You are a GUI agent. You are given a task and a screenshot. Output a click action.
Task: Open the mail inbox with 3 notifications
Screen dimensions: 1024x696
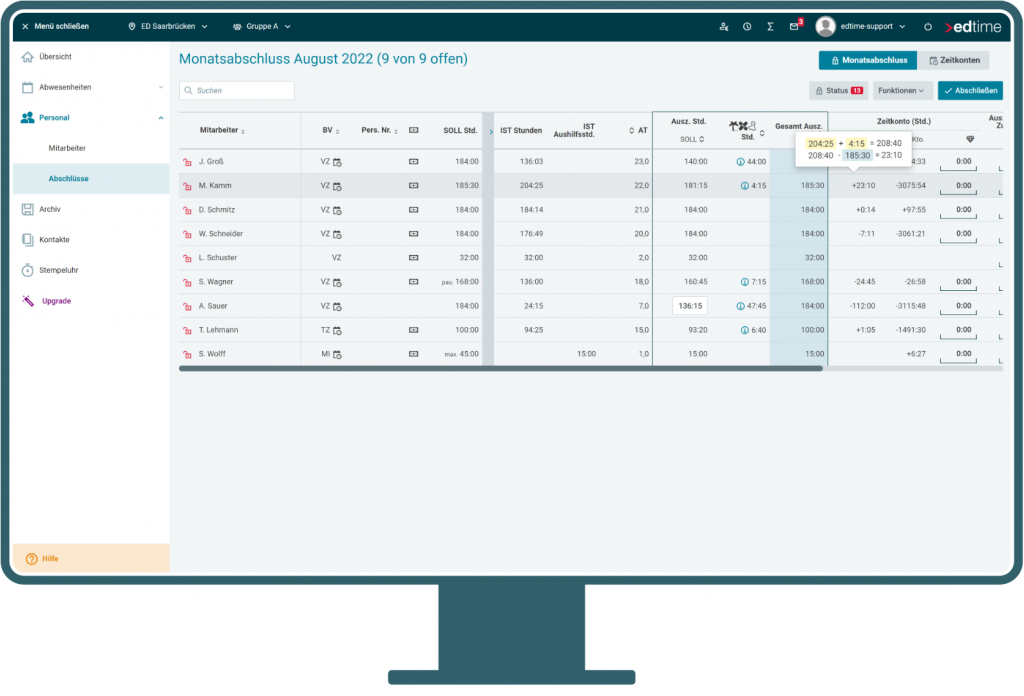click(x=794, y=27)
